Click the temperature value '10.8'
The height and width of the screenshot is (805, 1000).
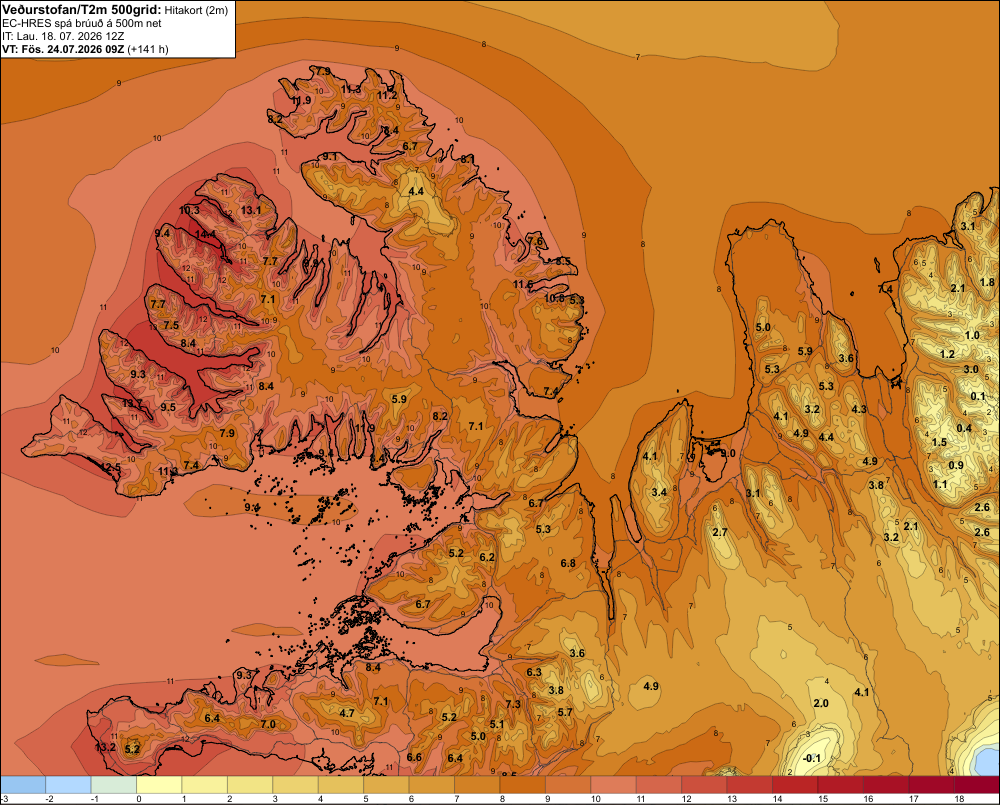554,298
